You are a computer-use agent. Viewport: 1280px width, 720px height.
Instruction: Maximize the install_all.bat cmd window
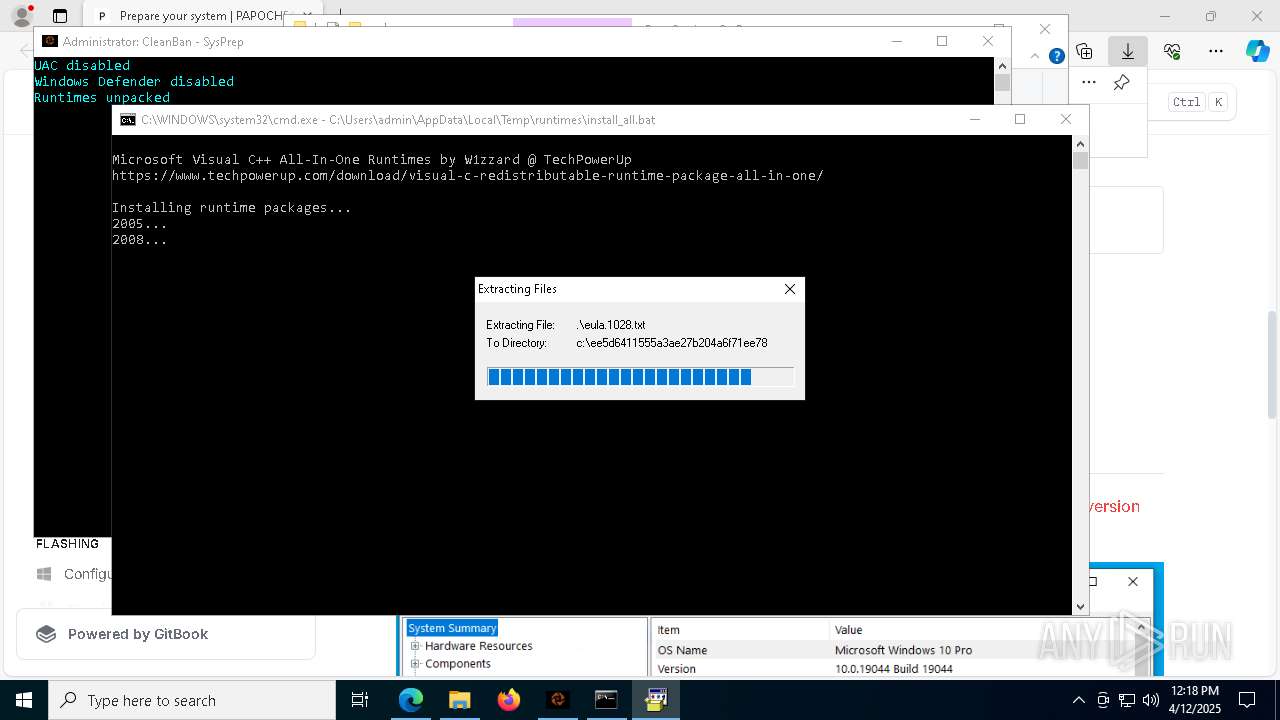(x=1020, y=119)
